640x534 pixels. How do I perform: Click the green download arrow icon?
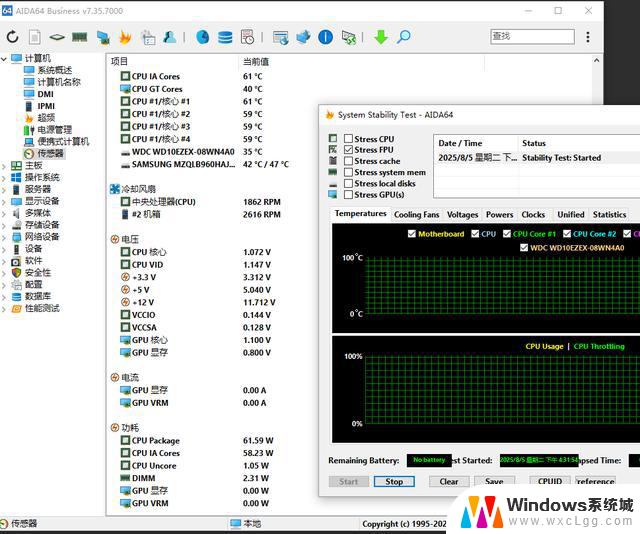(x=381, y=37)
